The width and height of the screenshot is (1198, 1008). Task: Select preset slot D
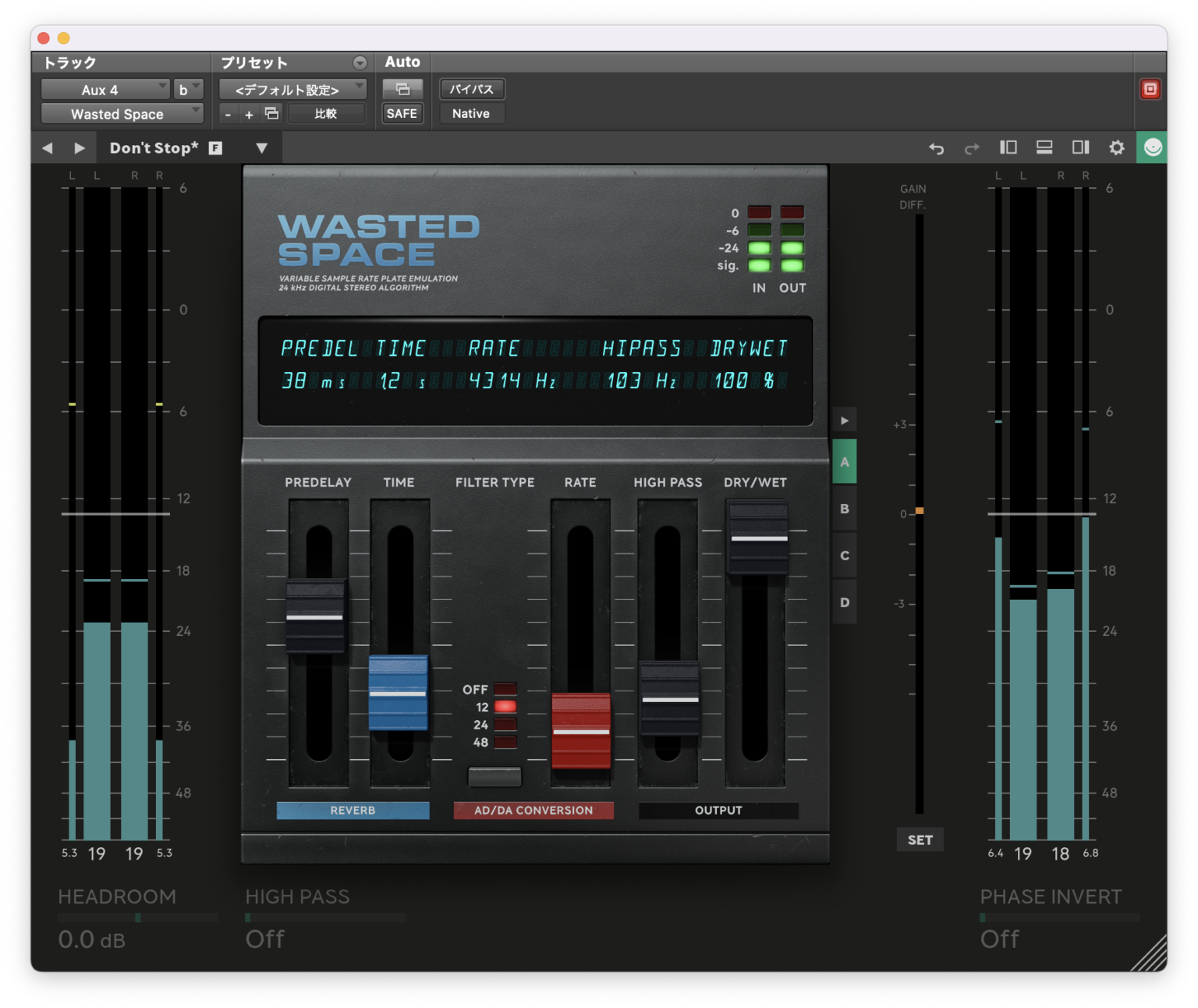click(844, 602)
